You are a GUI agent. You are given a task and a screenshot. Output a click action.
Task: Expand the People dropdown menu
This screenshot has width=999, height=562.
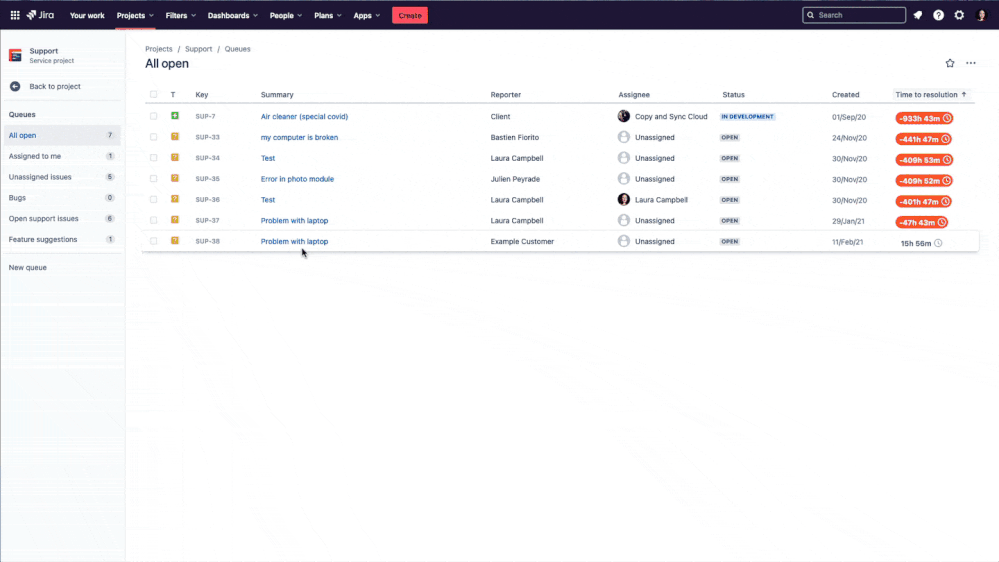[x=285, y=15]
